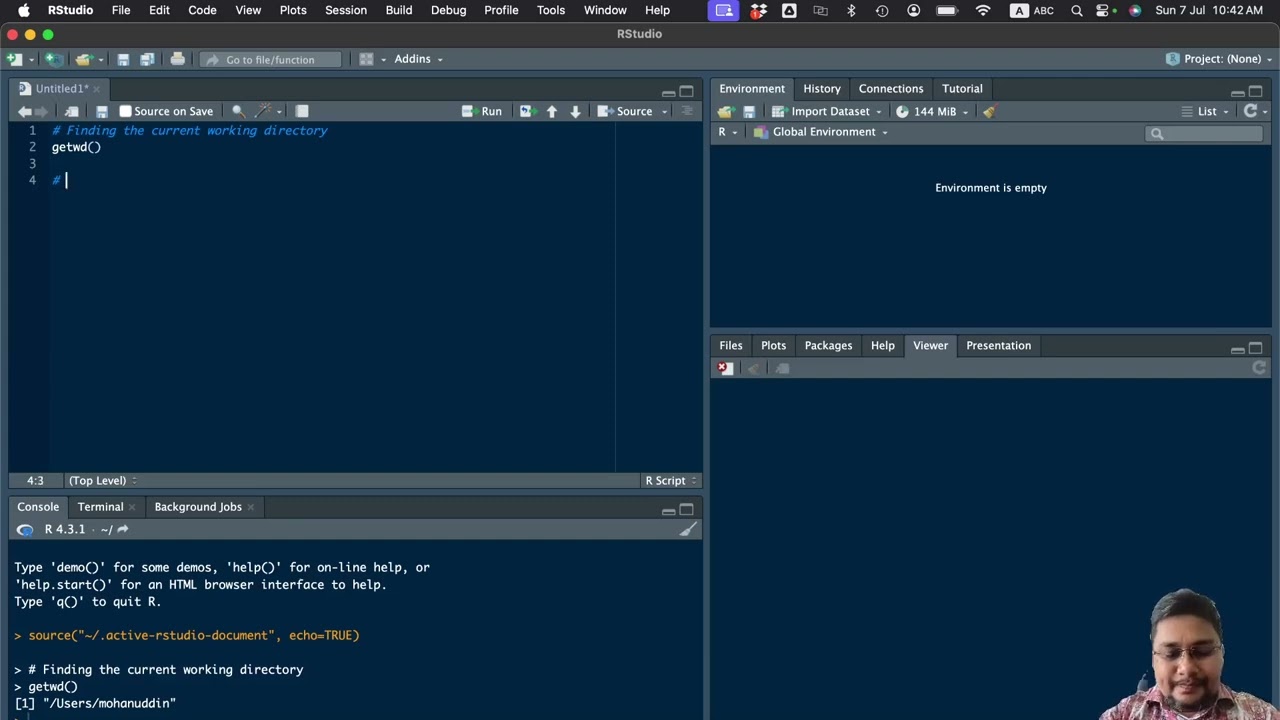The height and width of the screenshot is (720, 1280).
Task: Save workspace icon in Environment pane
Action: (x=749, y=111)
